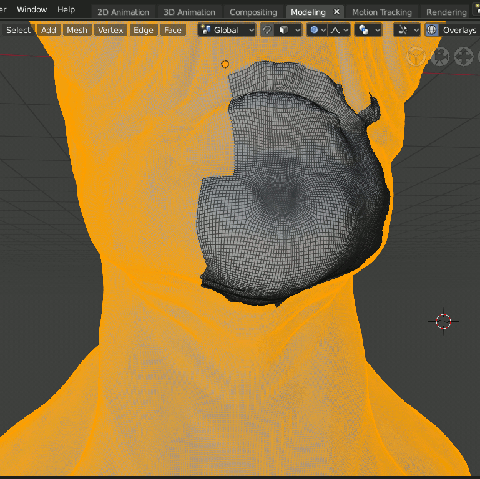The height and width of the screenshot is (479, 480).
Task: Click the snap element cube icon
Action: coord(284,30)
